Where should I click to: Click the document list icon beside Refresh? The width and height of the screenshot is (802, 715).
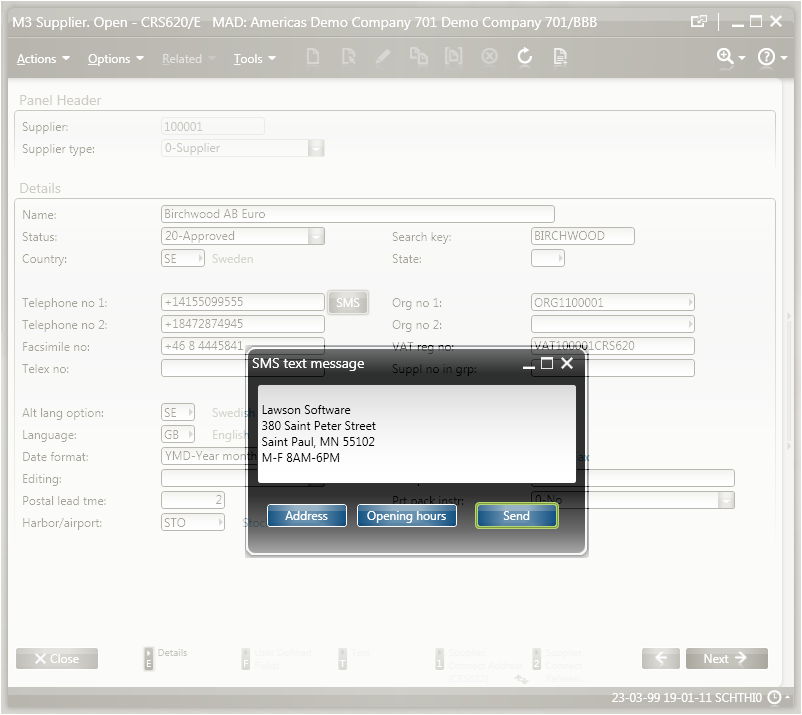click(560, 57)
